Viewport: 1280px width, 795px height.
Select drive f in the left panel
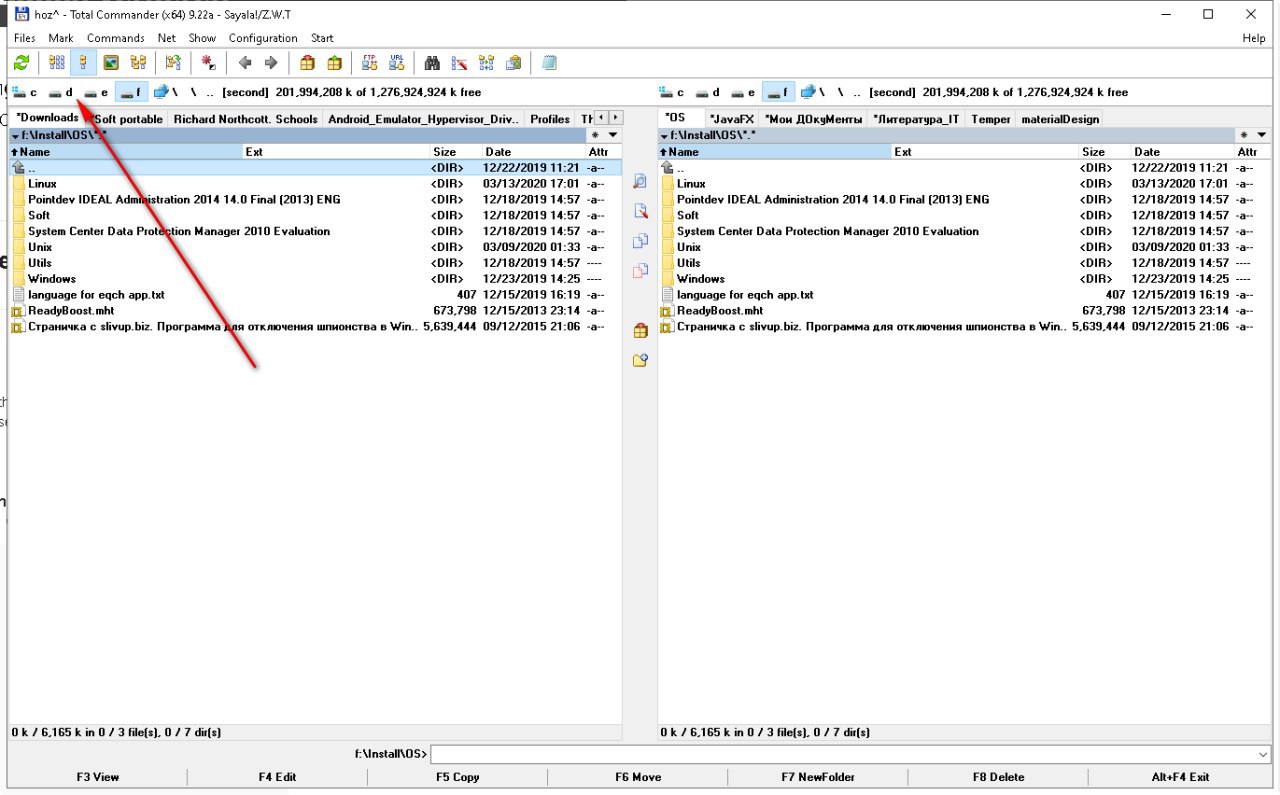(x=131, y=92)
